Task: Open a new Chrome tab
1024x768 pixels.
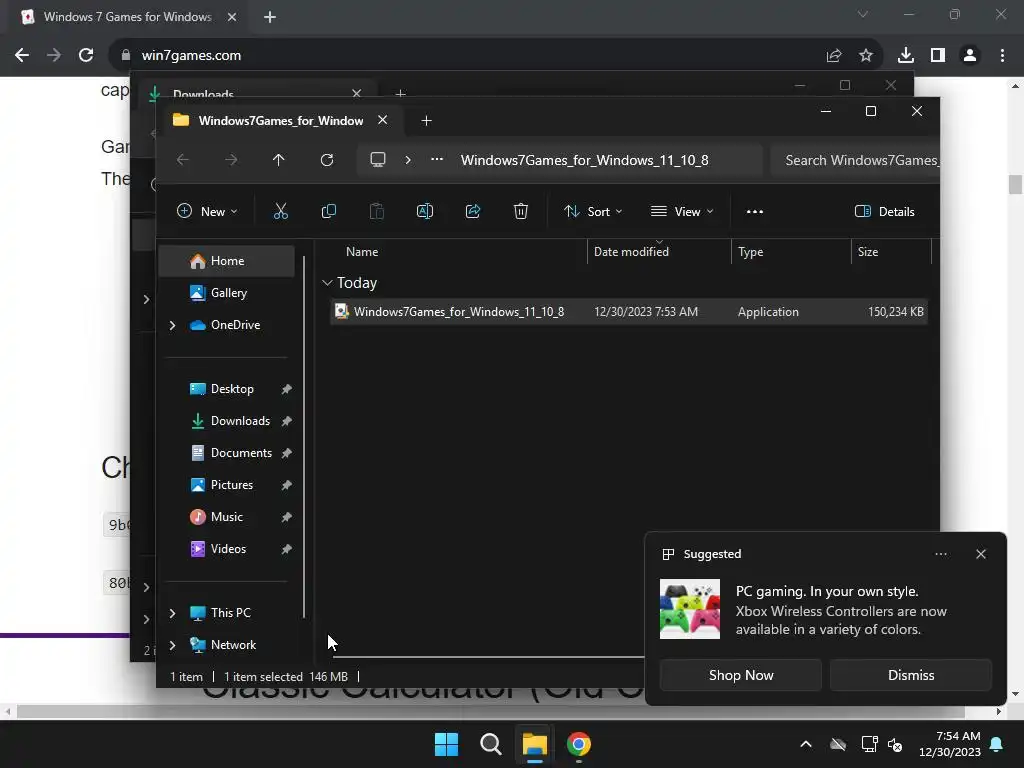Action: point(270,17)
